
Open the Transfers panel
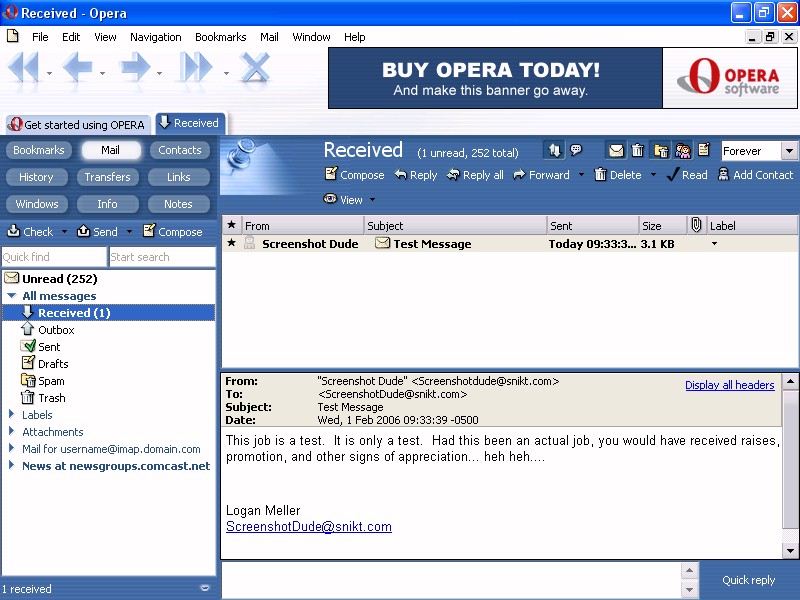coord(108,177)
